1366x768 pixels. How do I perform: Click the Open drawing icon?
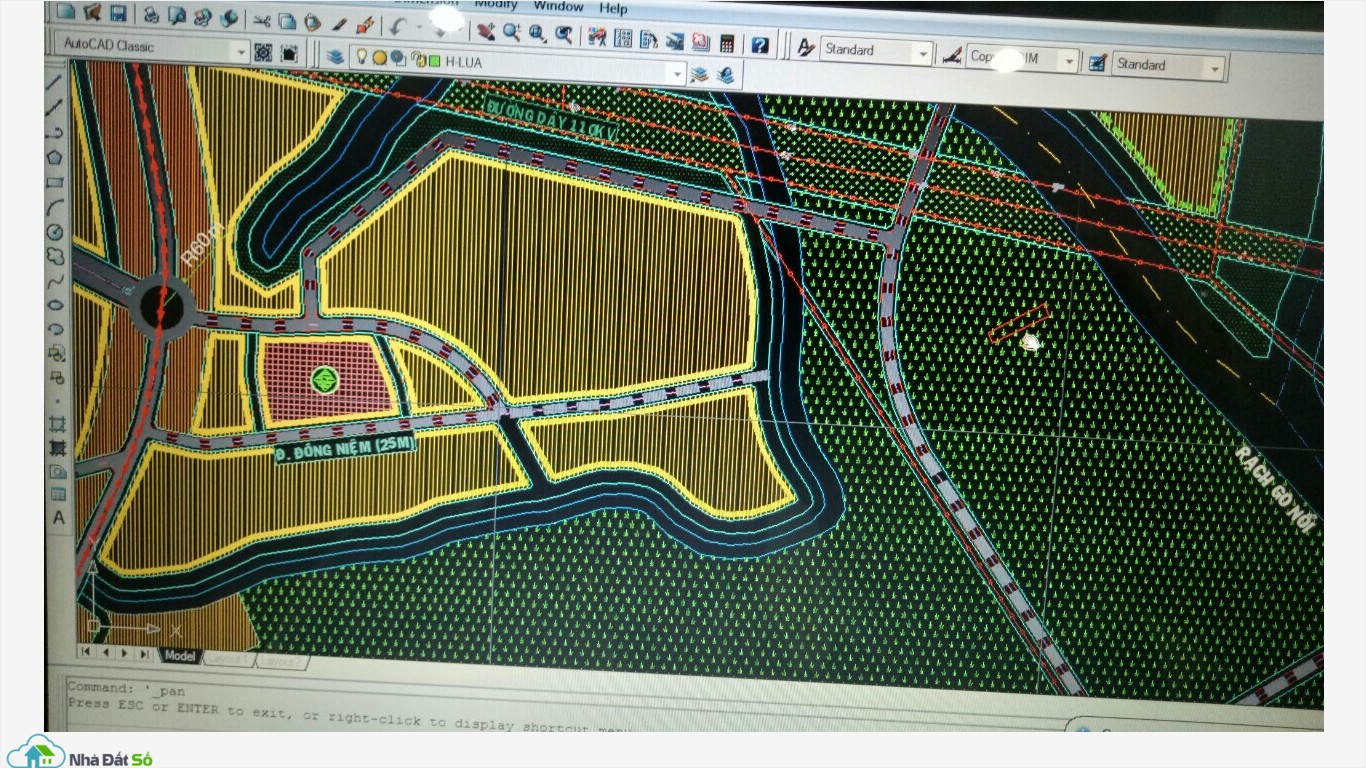[x=92, y=12]
